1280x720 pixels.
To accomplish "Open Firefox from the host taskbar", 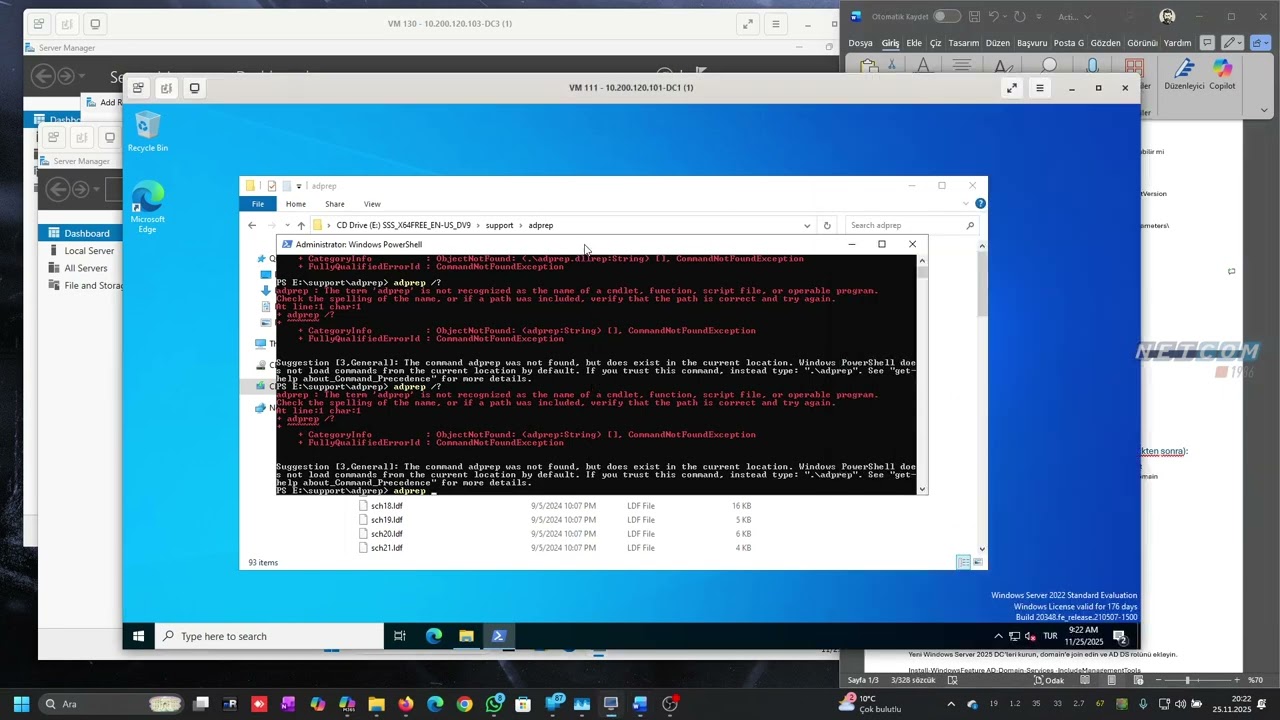I will pos(405,704).
